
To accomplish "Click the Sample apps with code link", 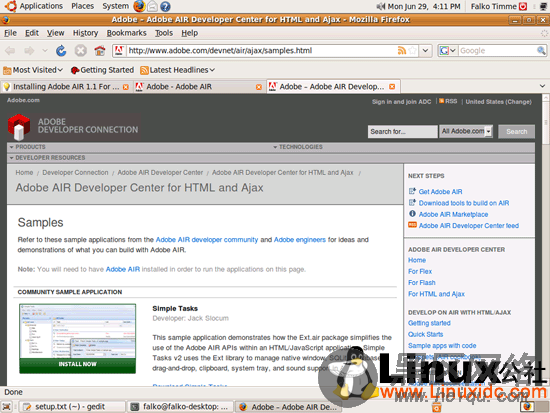I will [442, 346].
